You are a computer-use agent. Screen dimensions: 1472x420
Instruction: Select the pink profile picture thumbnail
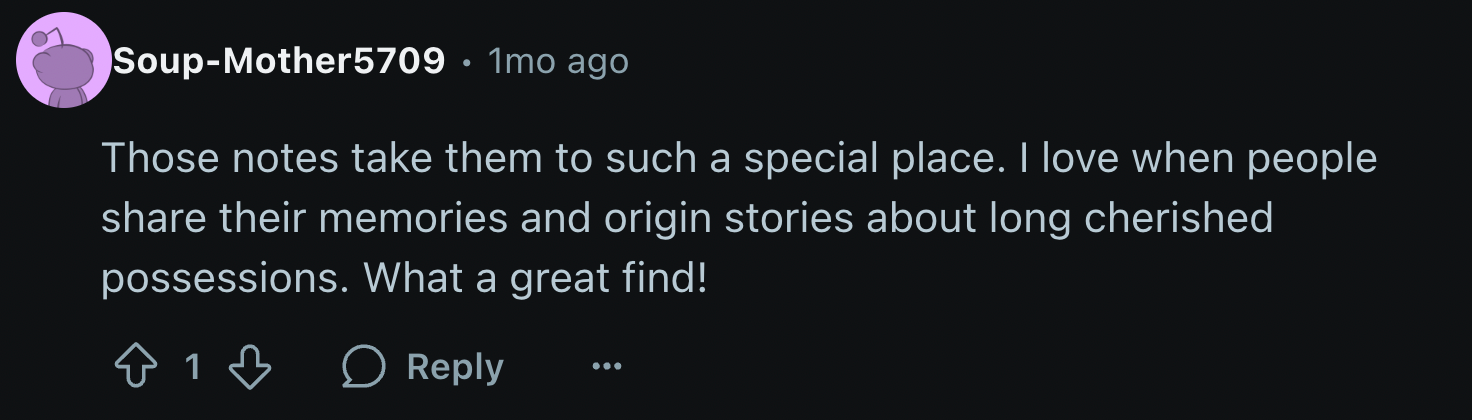click(63, 62)
